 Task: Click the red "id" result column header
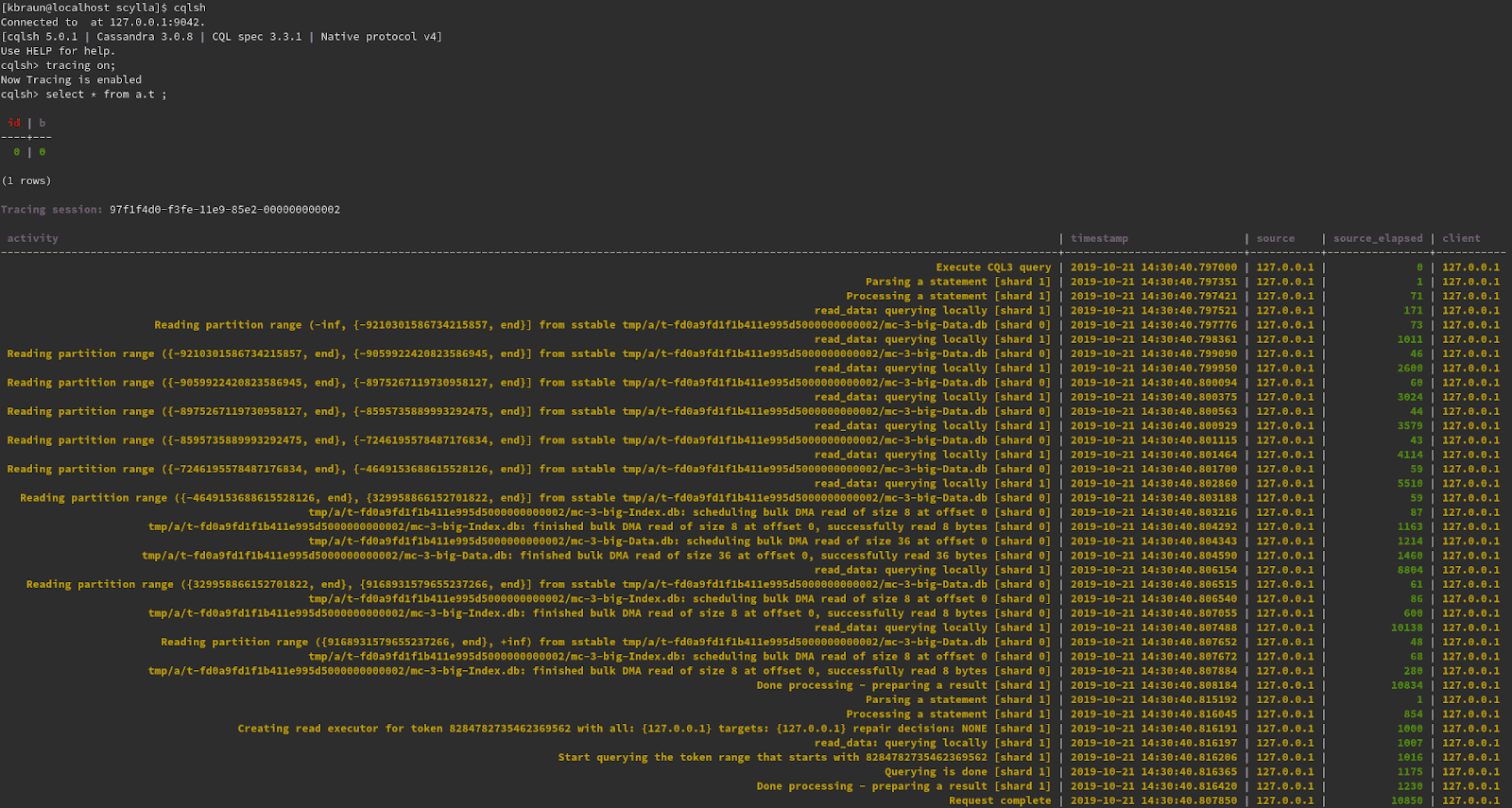coord(14,123)
